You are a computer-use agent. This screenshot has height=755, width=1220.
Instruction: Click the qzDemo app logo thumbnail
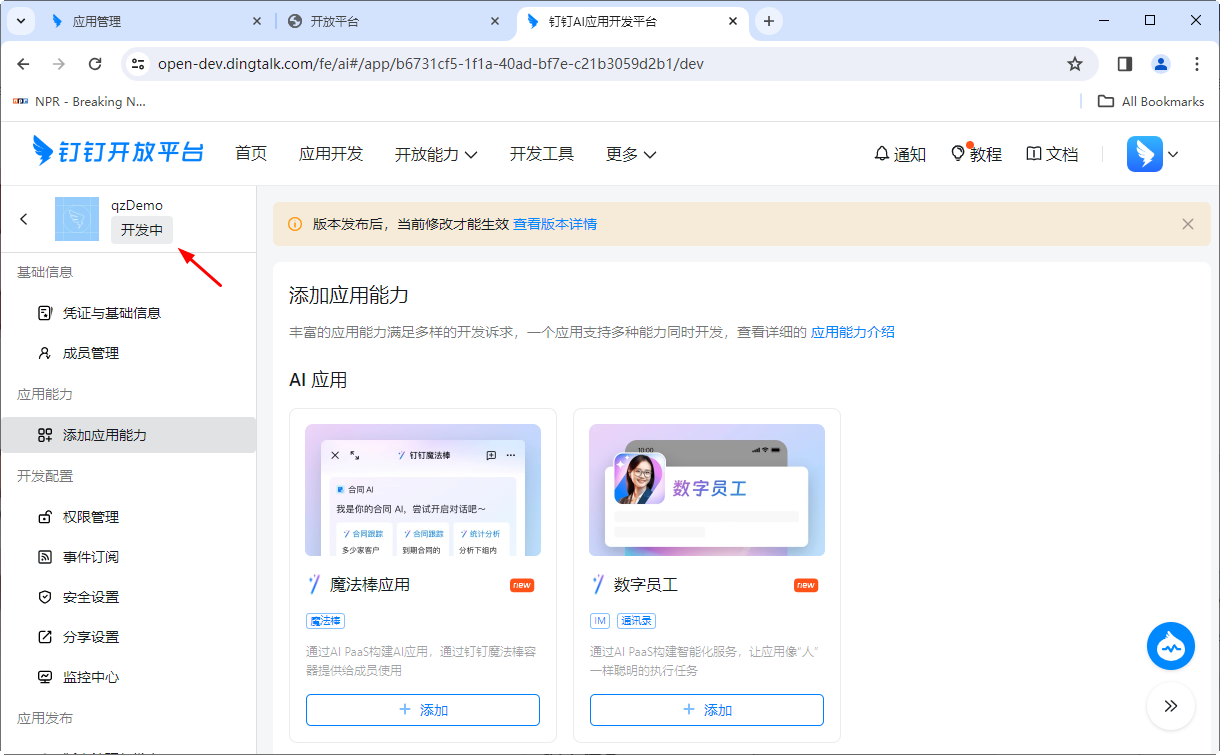77,219
